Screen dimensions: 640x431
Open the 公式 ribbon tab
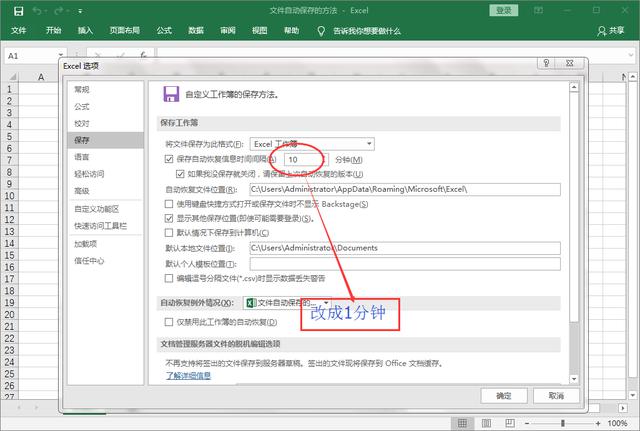click(164, 31)
